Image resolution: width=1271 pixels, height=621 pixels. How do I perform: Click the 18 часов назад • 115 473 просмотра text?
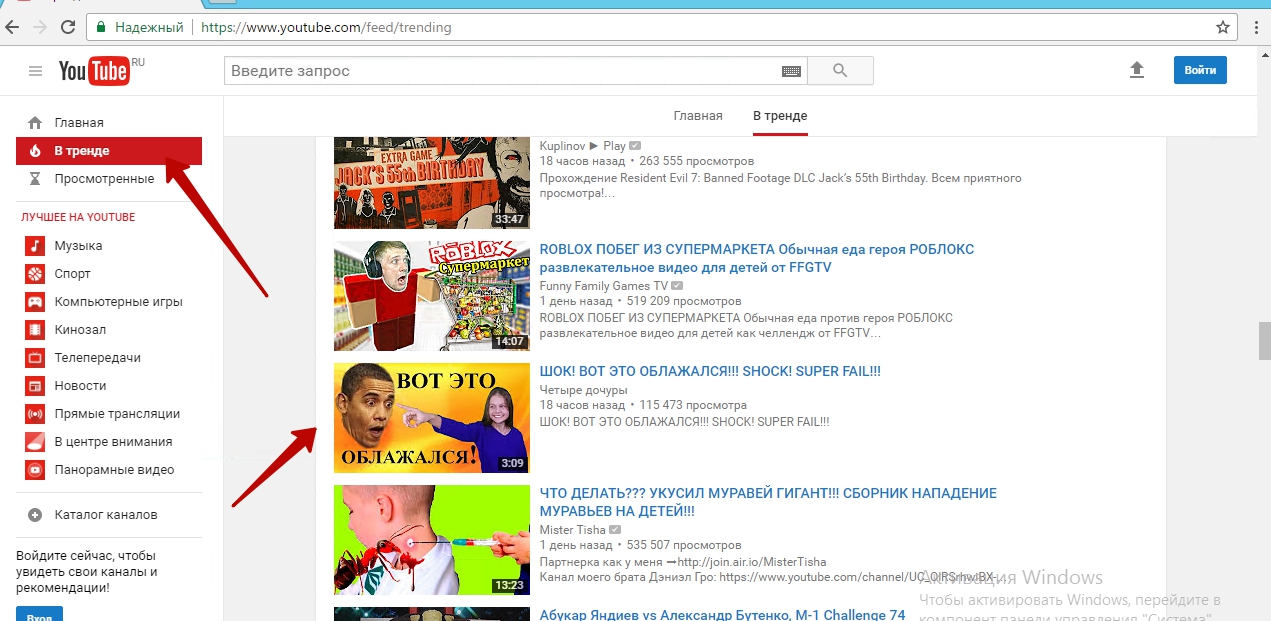tap(643, 405)
